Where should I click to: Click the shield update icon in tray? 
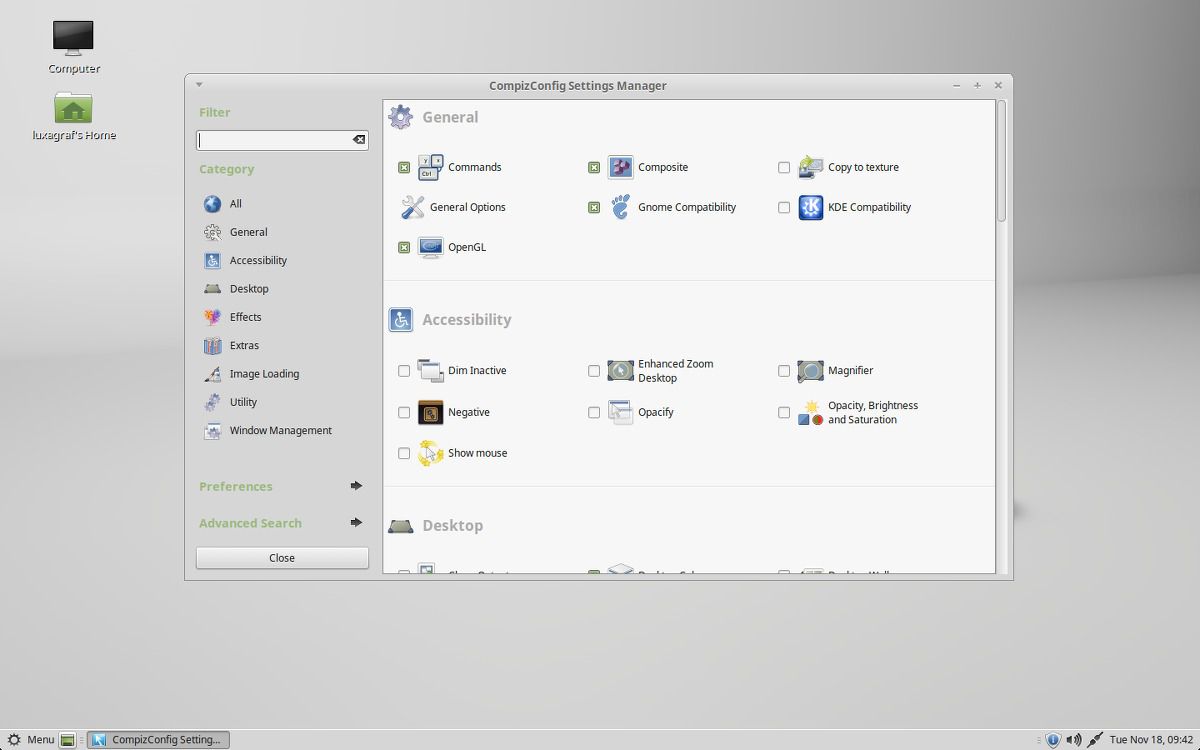[1052, 740]
